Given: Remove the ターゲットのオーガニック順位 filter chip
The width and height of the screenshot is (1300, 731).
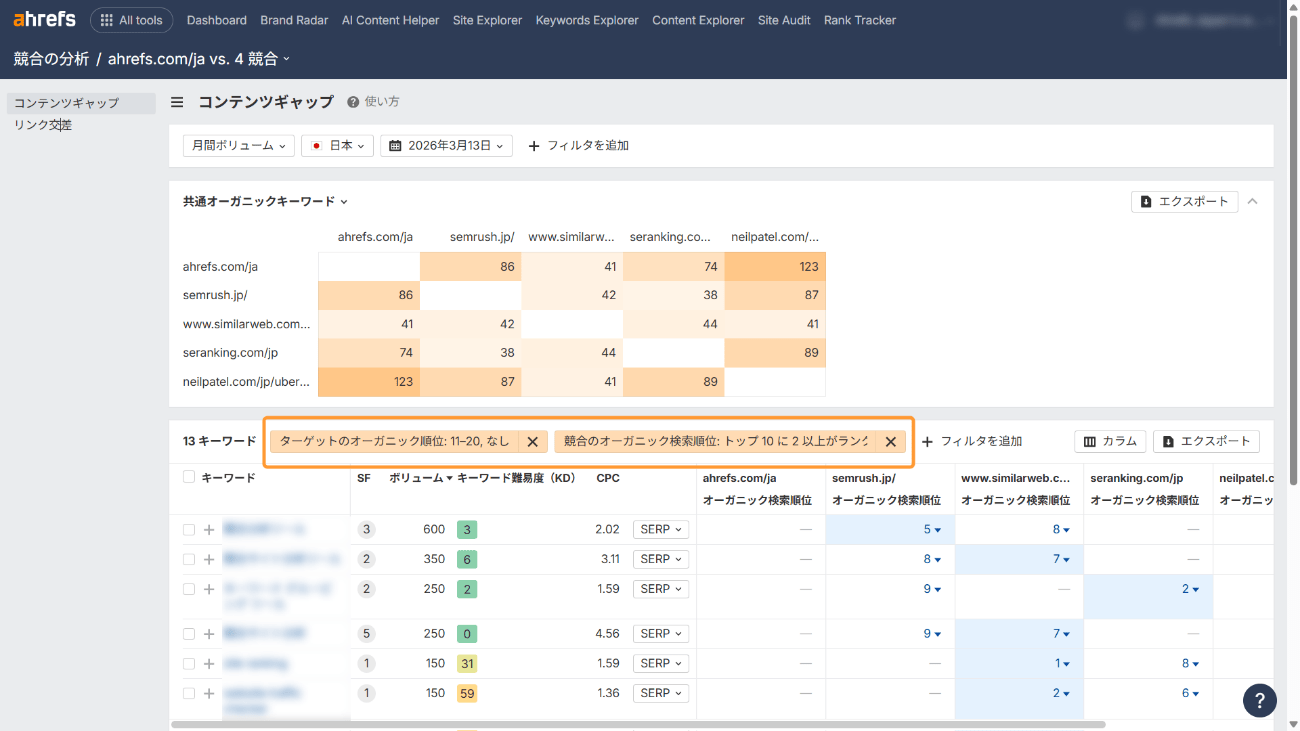Looking at the screenshot, I should (532, 441).
